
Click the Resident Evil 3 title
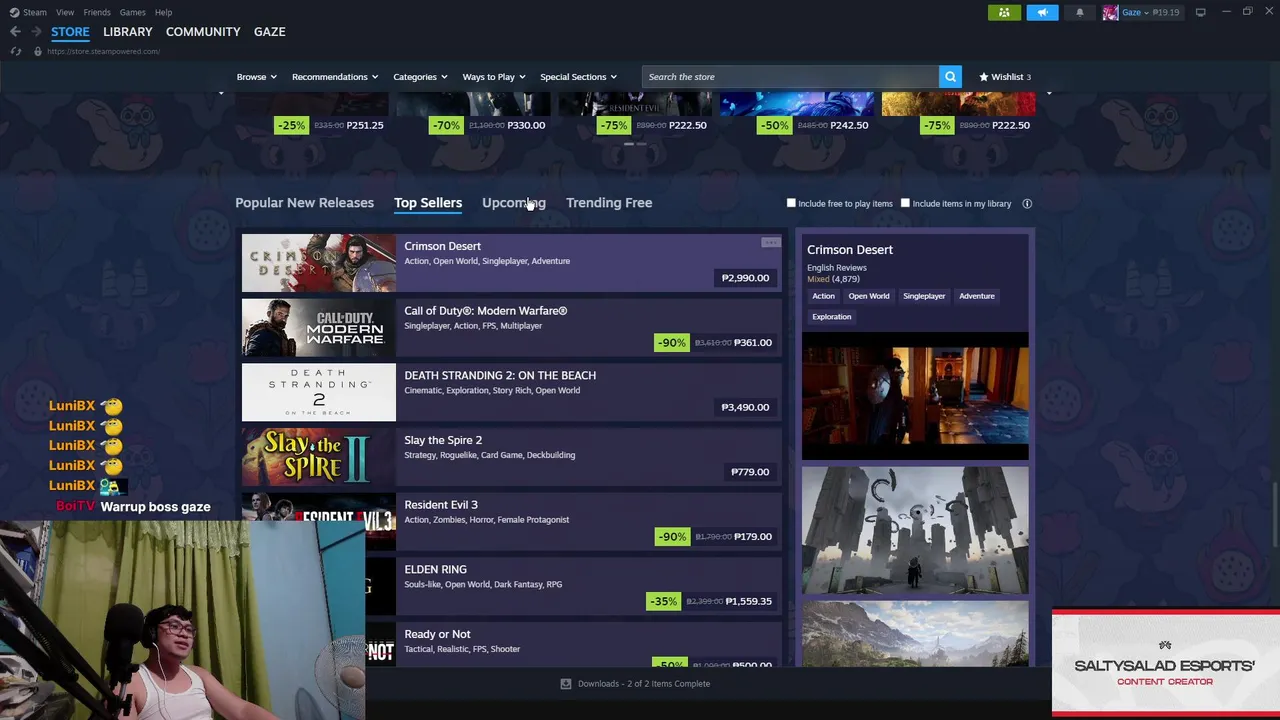coord(441,505)
